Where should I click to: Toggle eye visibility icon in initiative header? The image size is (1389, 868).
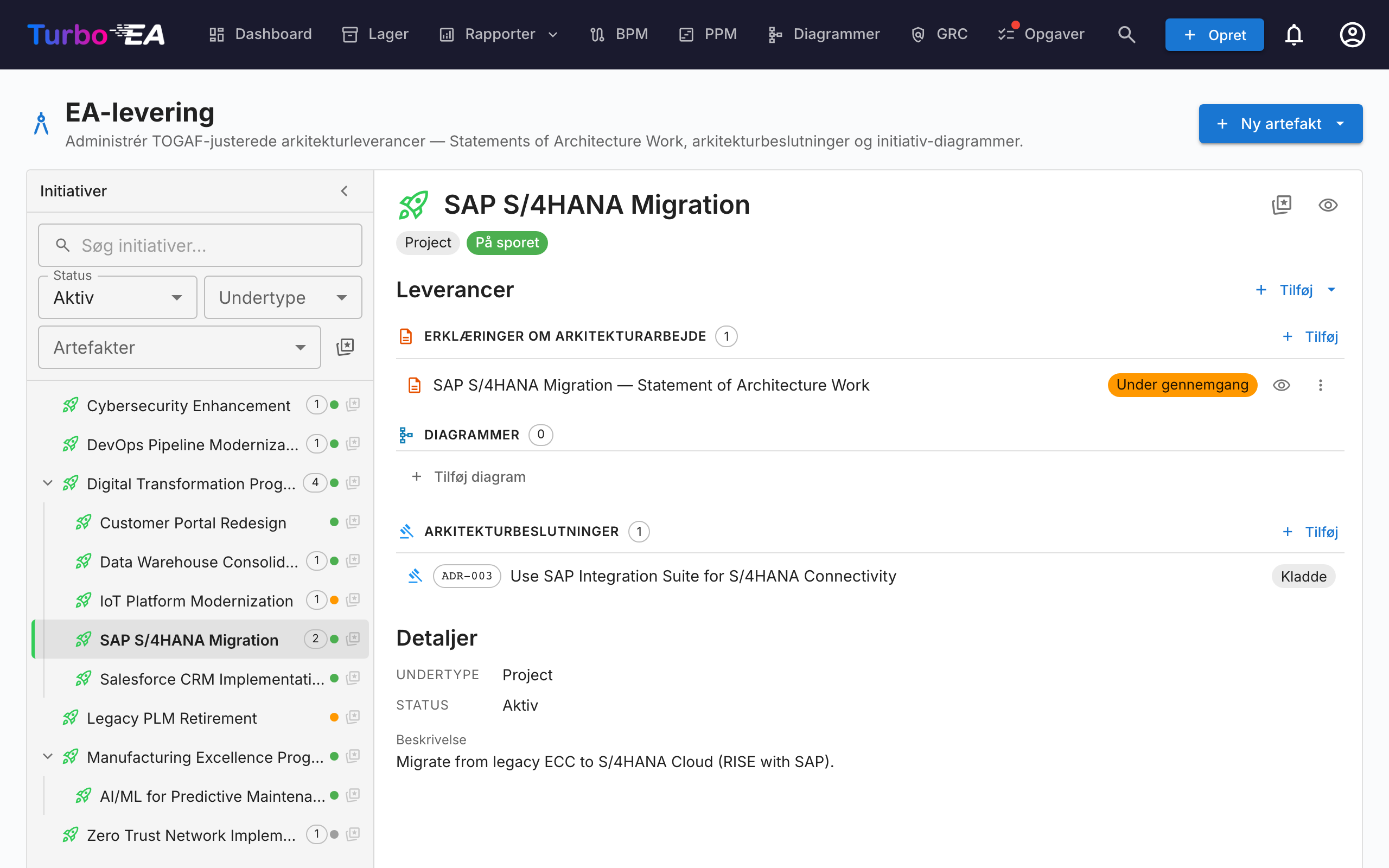pos(1328,205)
